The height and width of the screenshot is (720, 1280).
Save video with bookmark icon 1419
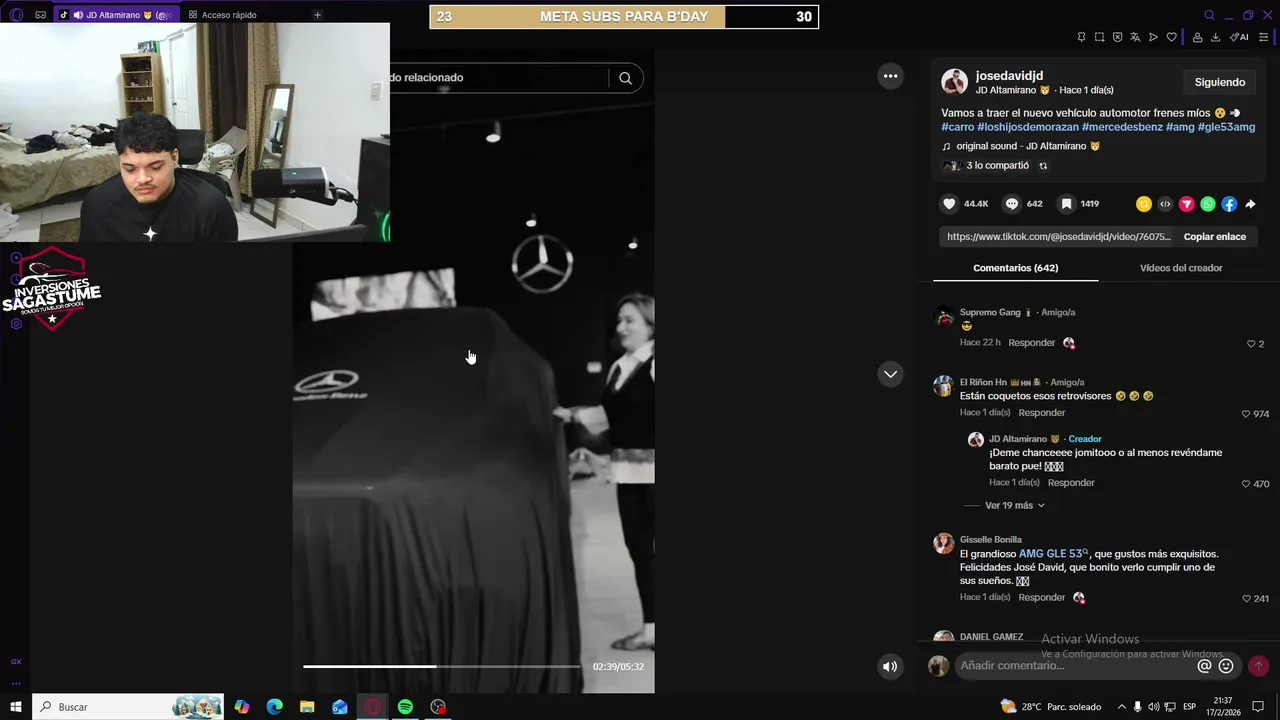click(1067, 204)
